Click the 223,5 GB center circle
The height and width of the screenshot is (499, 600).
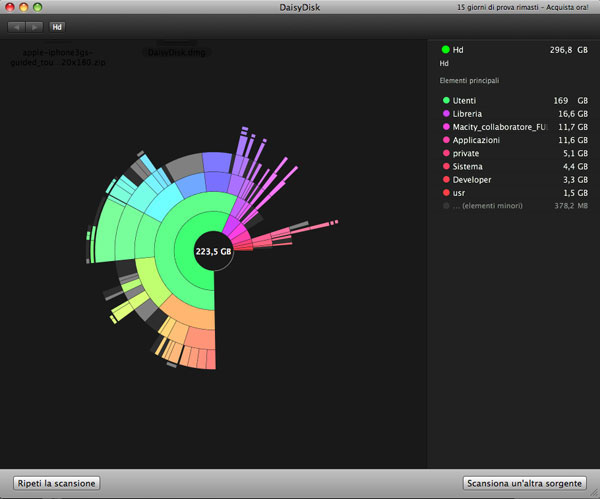pyautogui.click(x=212, y=253)
